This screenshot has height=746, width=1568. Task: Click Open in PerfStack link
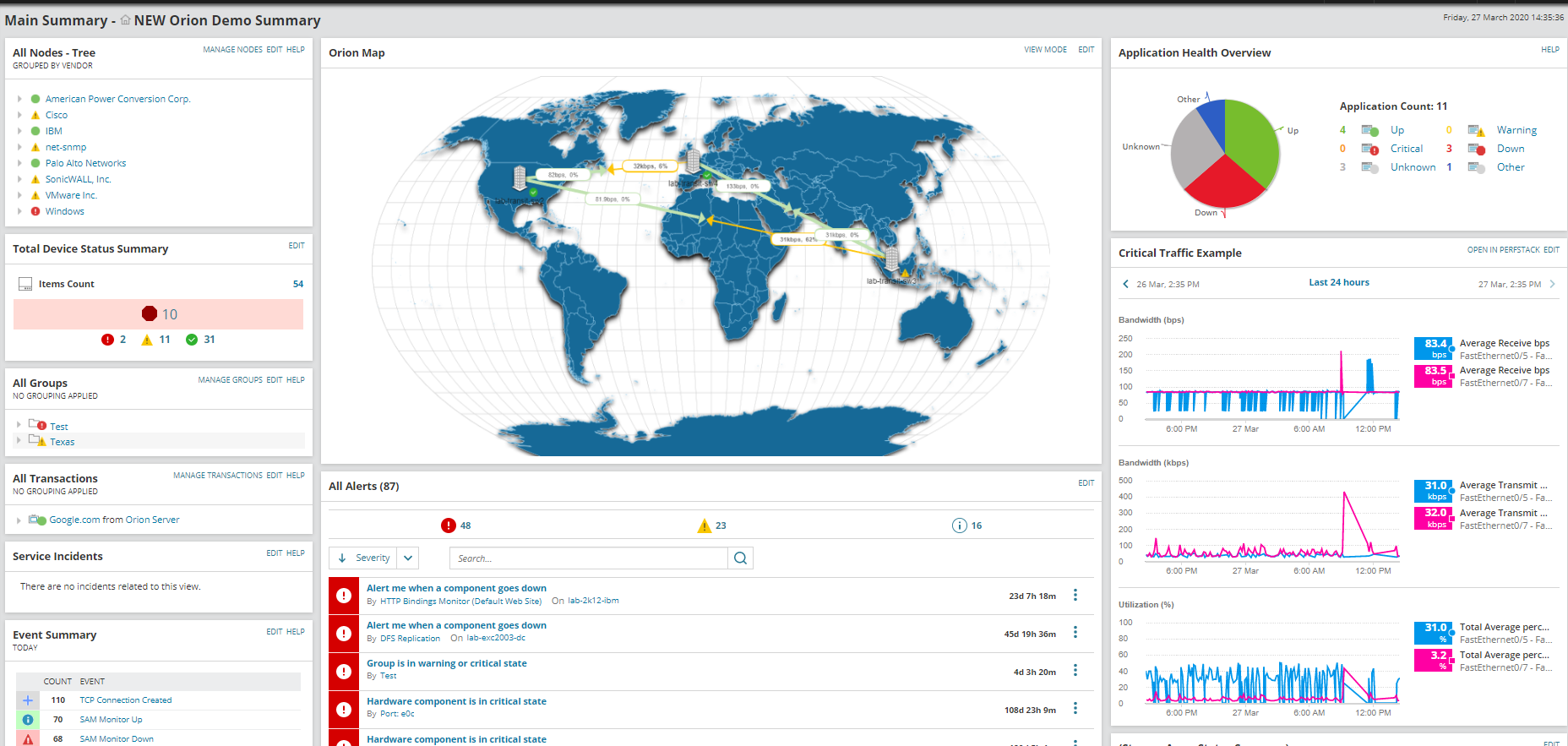coord(1504,250)
